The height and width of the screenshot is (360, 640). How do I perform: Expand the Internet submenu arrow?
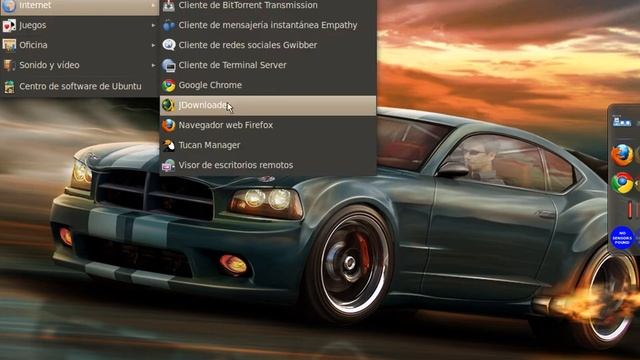click(x=153, y=5)
